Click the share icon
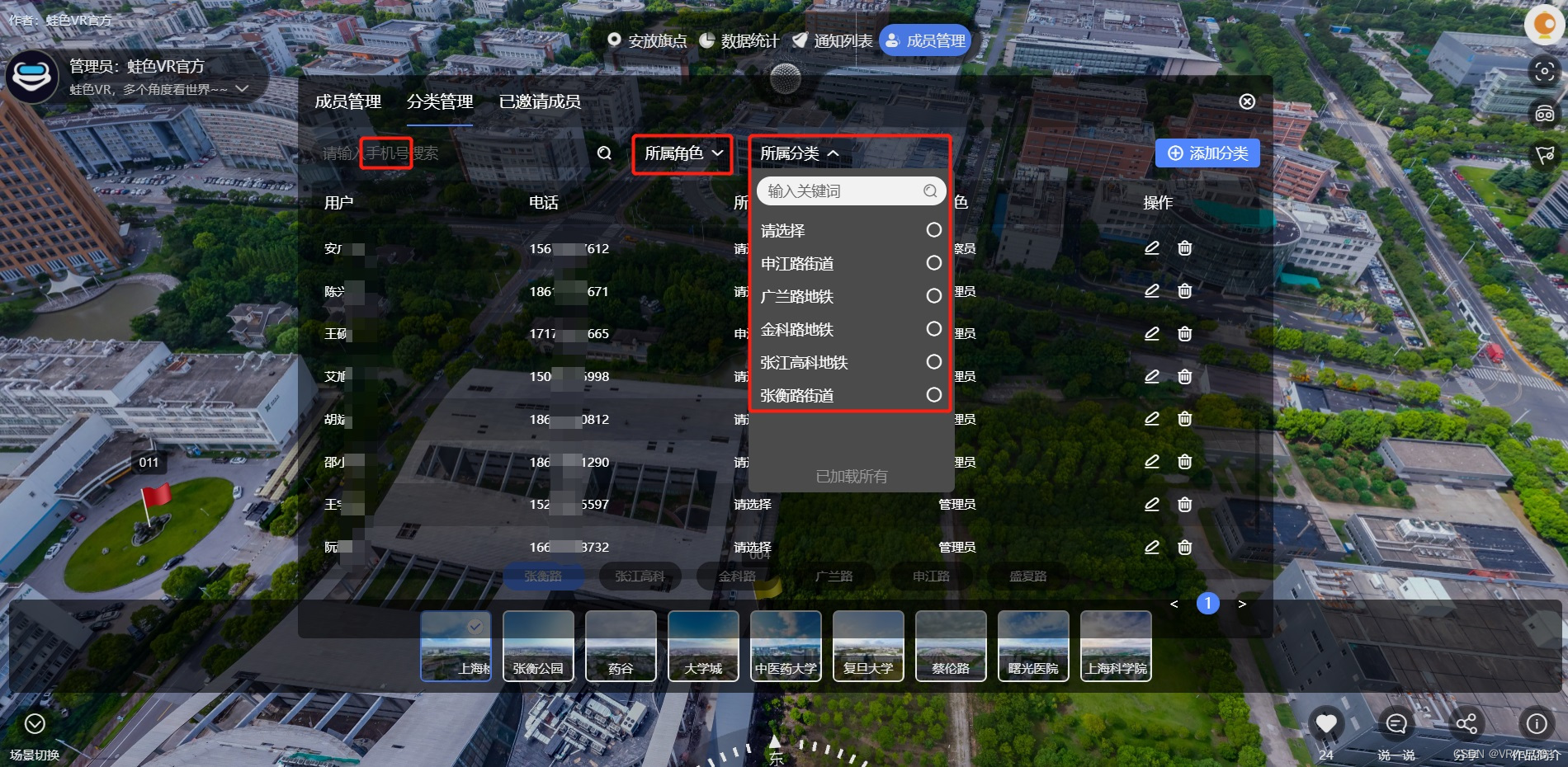The height and width of the screenshot is (767, 1568). [1466, 724]
